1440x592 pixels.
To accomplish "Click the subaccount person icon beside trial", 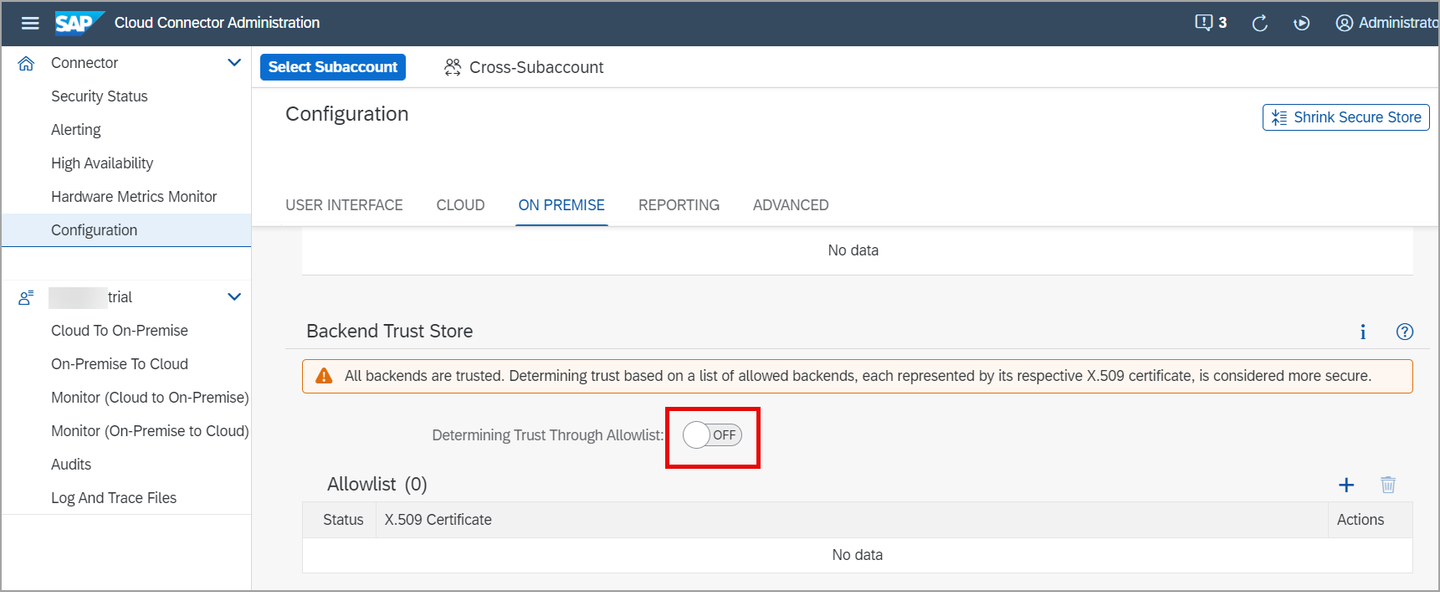I will 26,297.
